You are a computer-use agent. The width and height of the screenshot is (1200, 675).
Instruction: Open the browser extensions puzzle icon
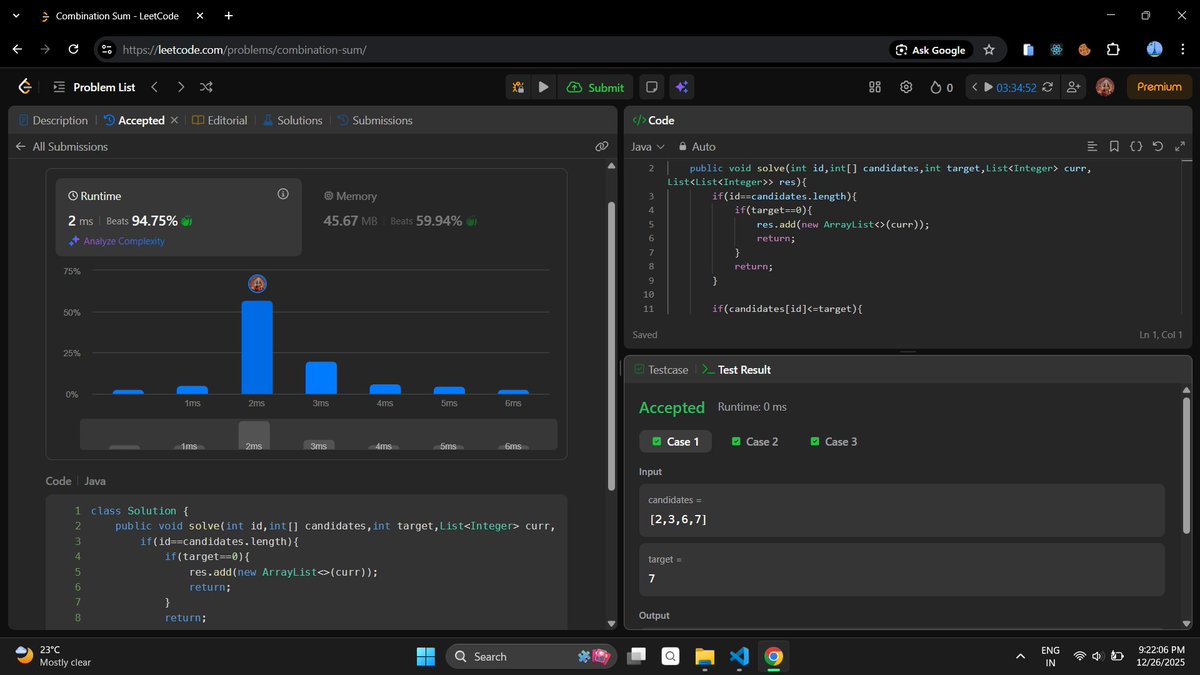(x=1113, y=49)
